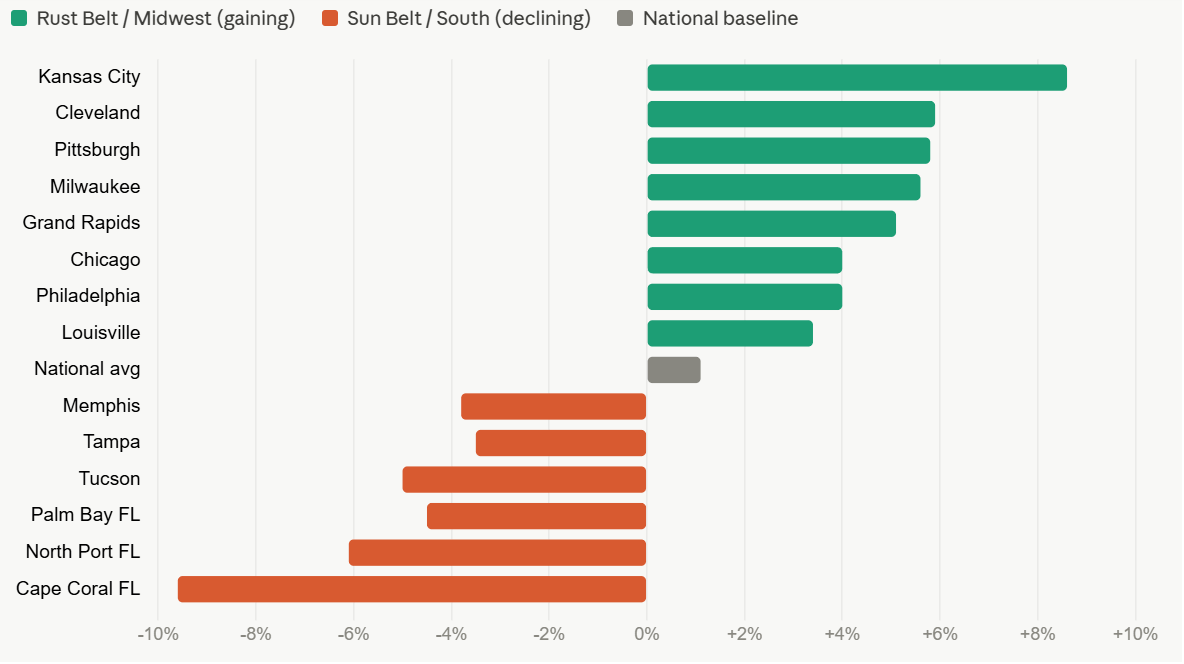Select the Cleveland green bar

791,114
